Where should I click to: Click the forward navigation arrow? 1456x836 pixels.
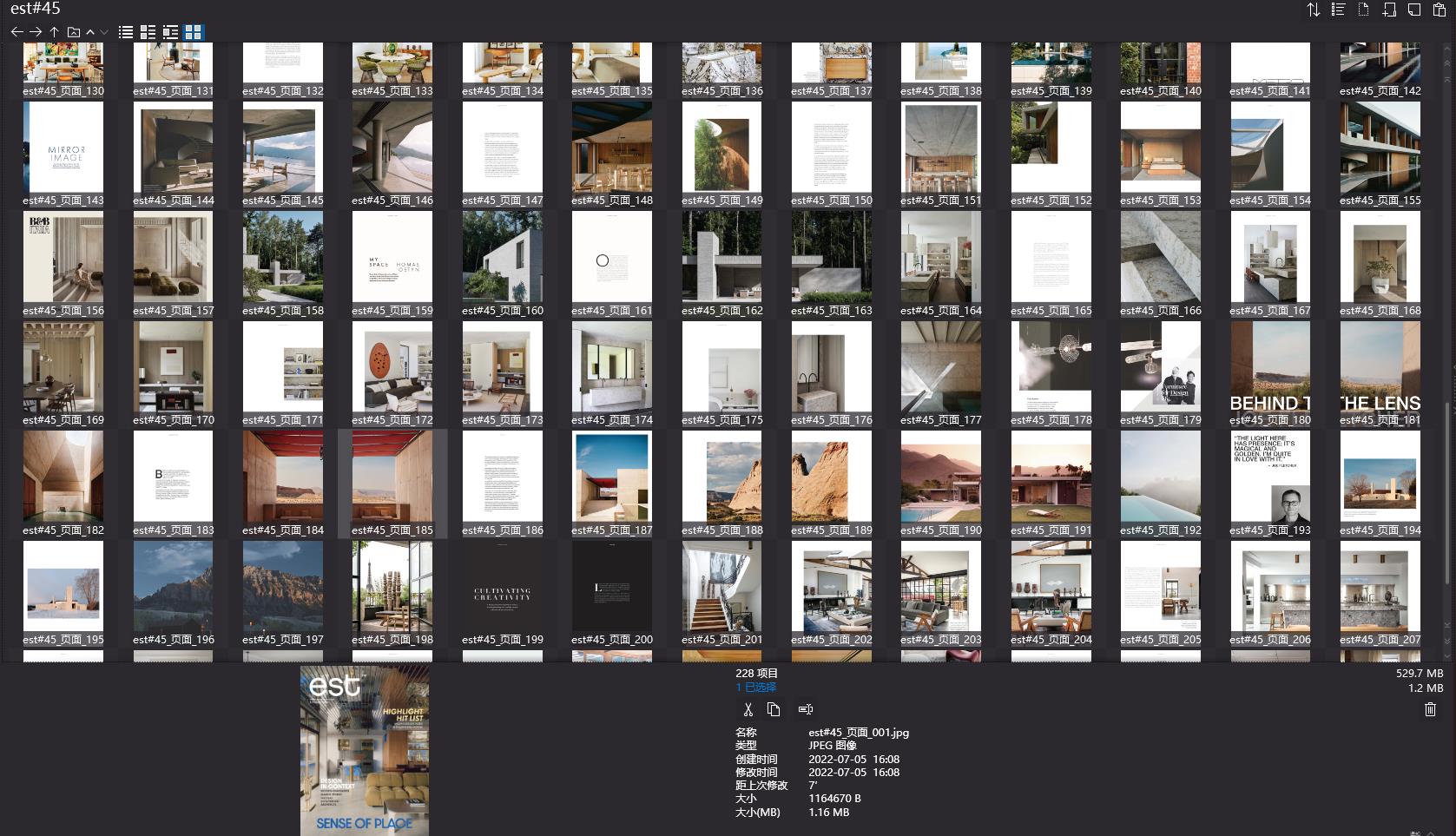click(x=36, y=32)
